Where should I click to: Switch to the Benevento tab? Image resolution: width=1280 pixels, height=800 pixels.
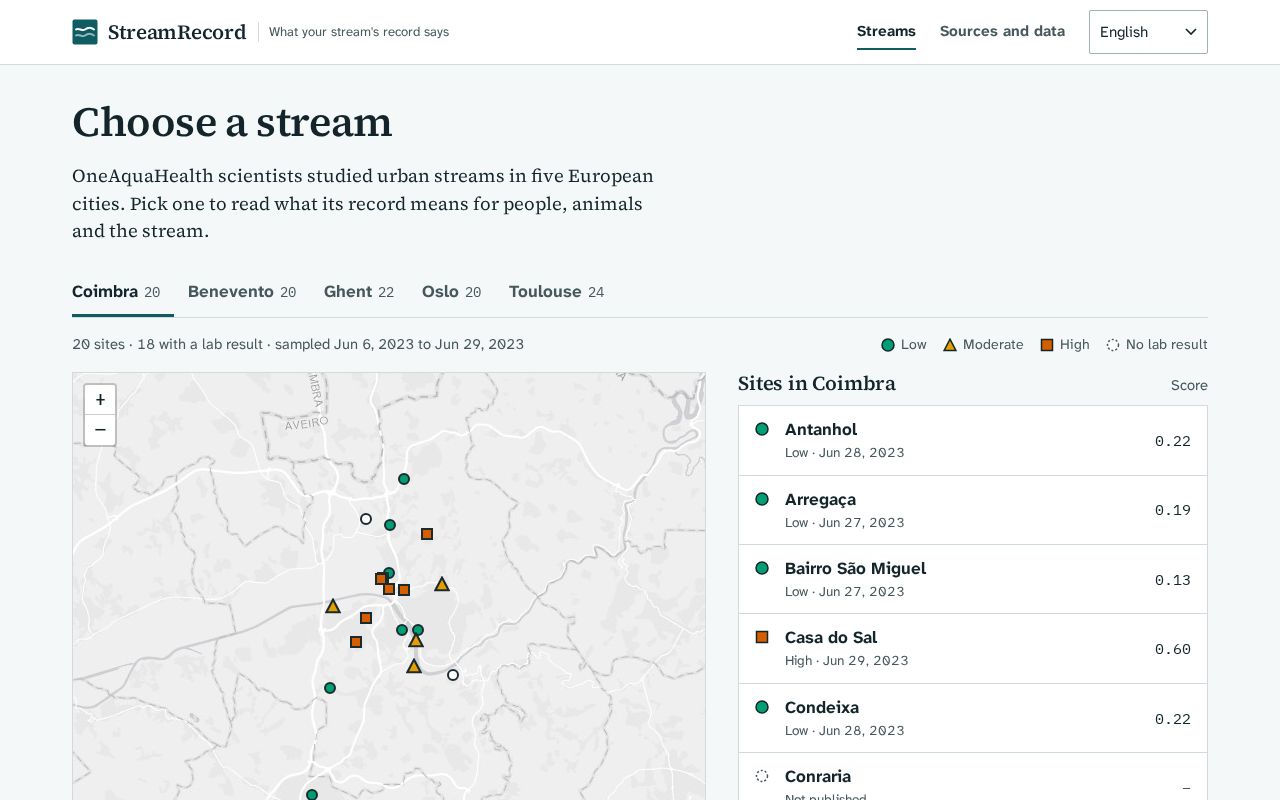click(242, 292)
